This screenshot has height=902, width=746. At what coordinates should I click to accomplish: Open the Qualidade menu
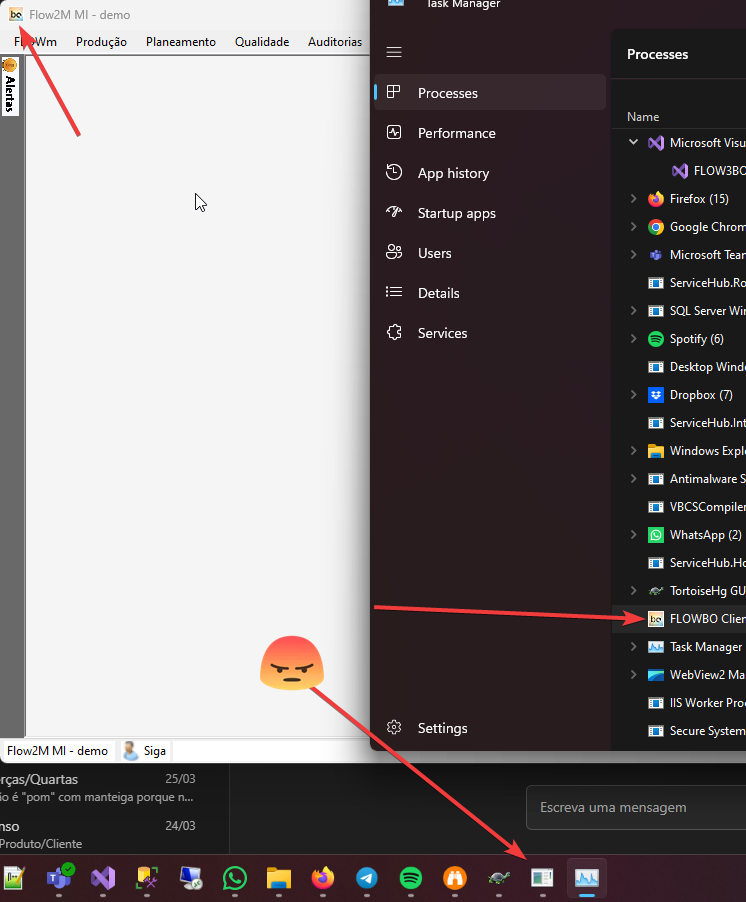click(x=262, y=42)
